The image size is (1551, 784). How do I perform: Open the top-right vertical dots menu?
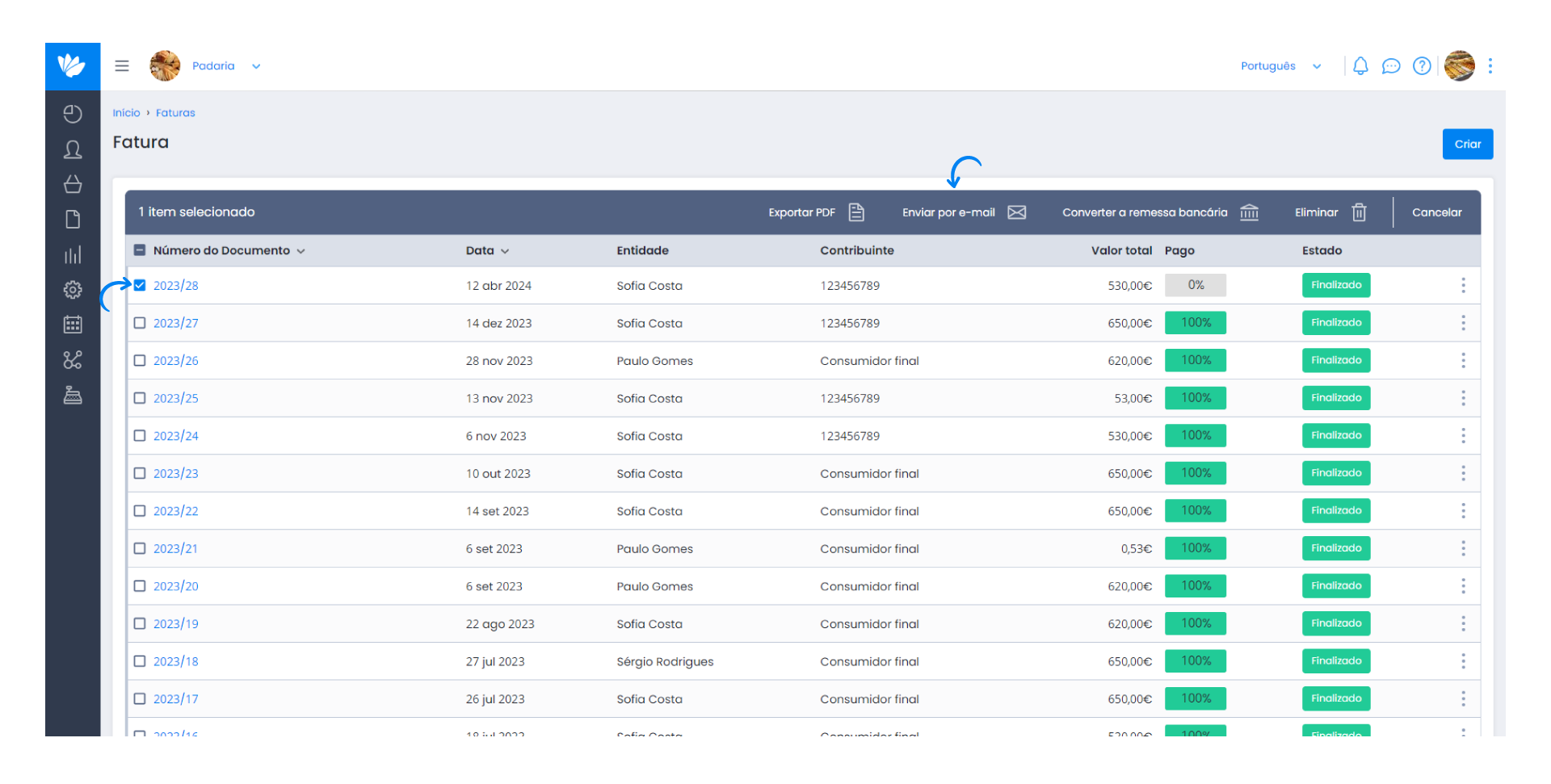tap(1490, 66)
